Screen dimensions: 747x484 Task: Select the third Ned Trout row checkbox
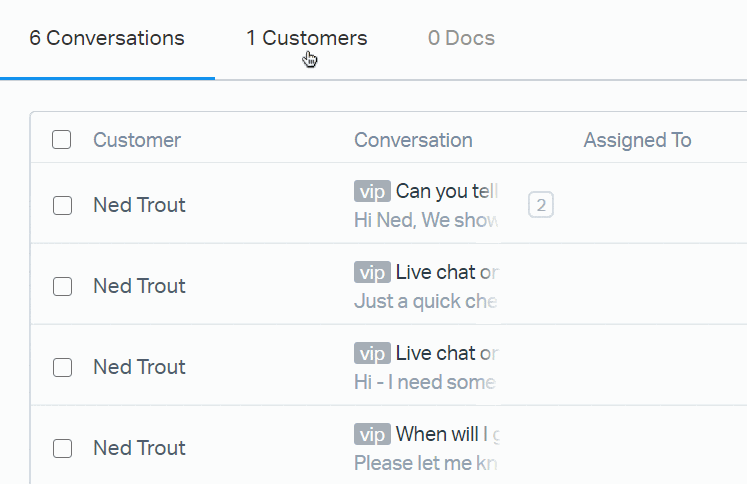click(62, 367)
